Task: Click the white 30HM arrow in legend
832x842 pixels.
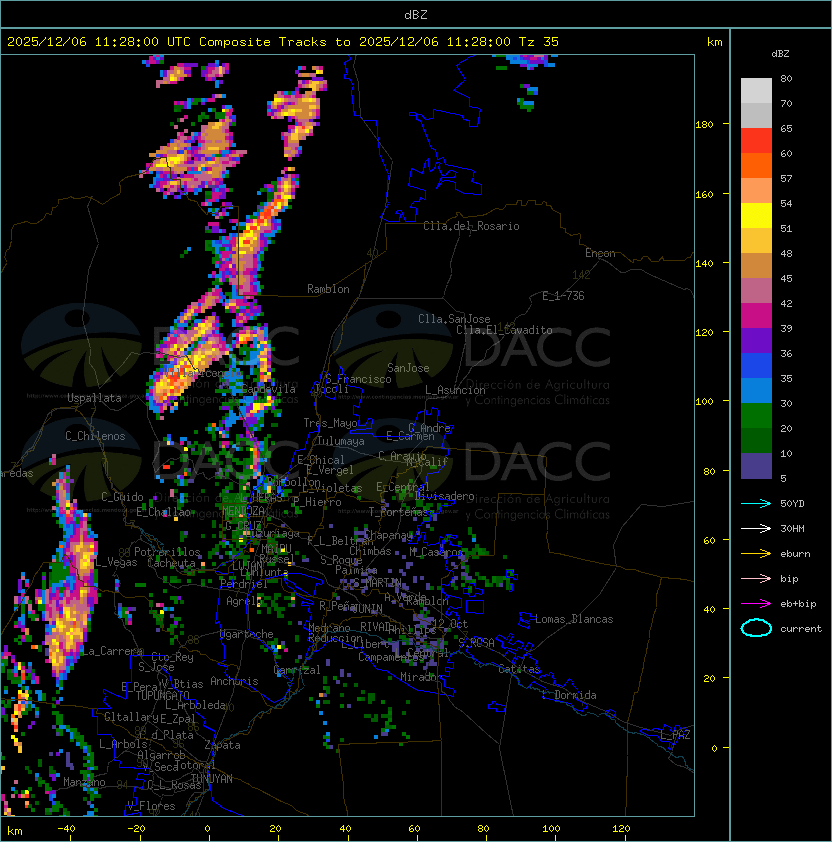Action: [756, 528]
